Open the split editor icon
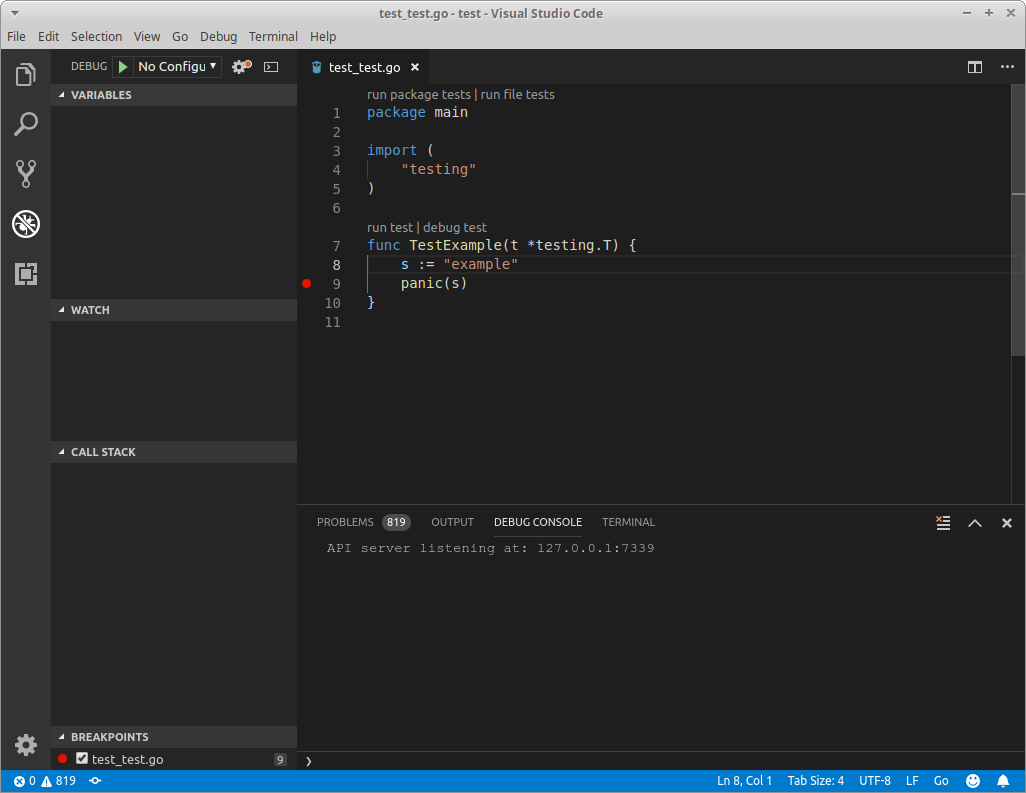The image size is (1026, 793). [974, 67]
